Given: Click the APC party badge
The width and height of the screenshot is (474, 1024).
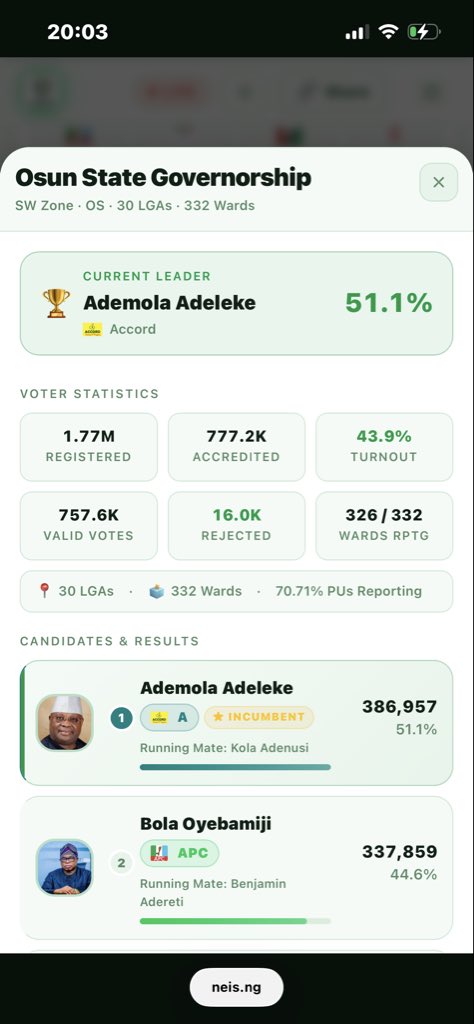Looking at the screenshot, I should 180,853.
